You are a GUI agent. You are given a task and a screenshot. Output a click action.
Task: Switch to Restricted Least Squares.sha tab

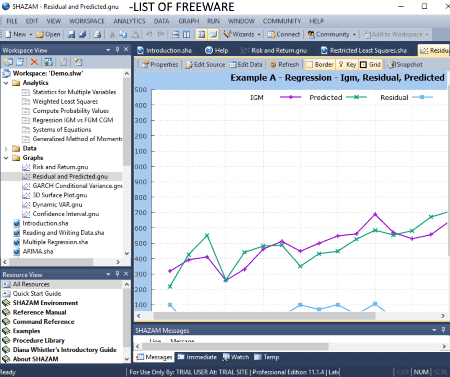364,50
